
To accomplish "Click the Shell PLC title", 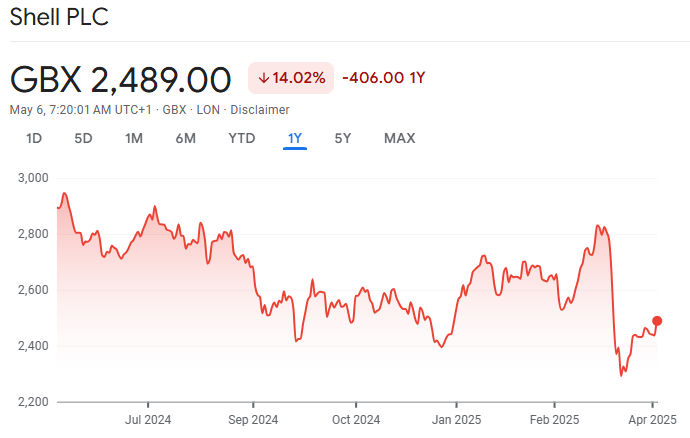I will tap(59, 17).
